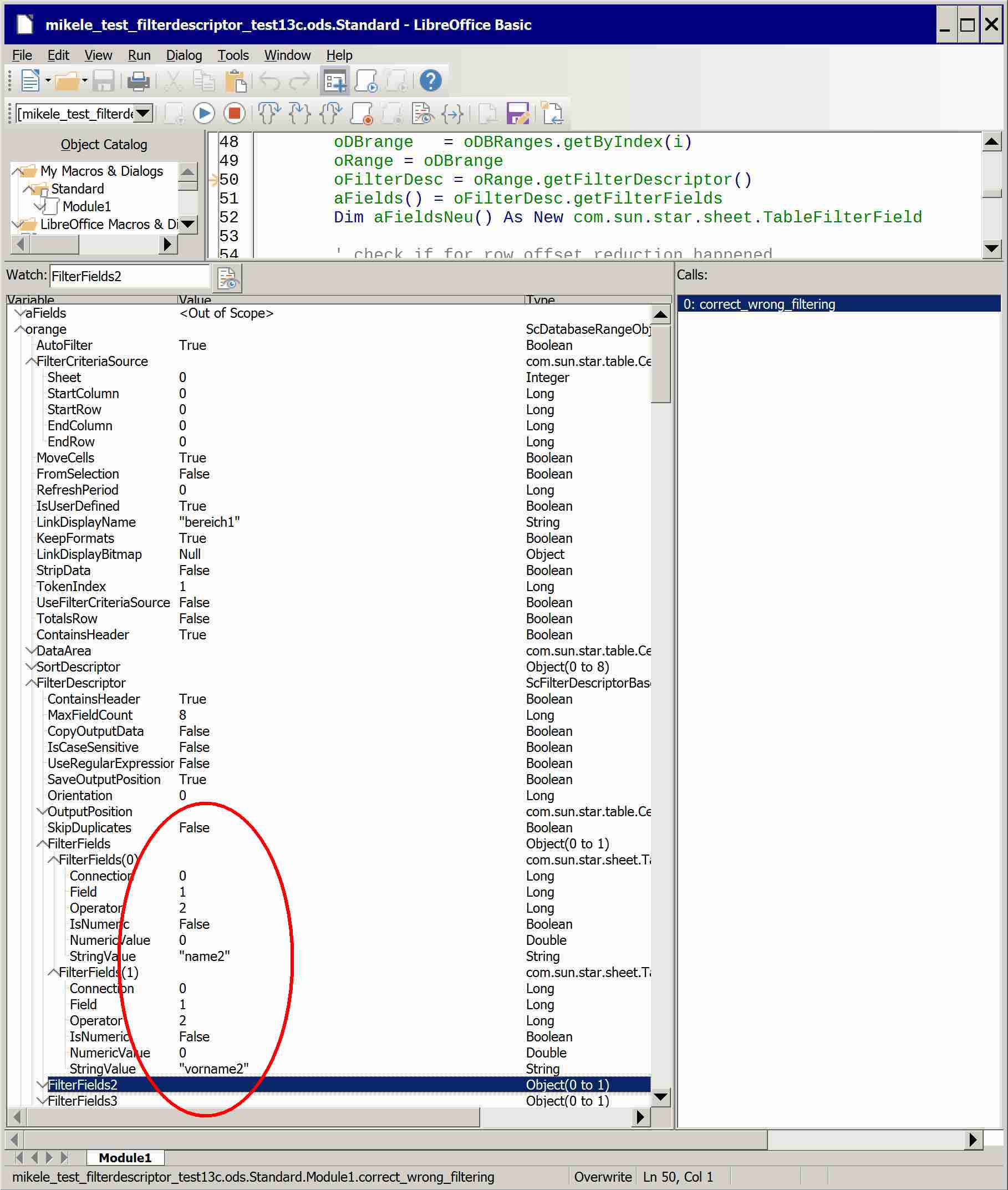Collapse the FilterDescriptor node
Screen dimensions: 1008x1190
[x=31, y=683]
